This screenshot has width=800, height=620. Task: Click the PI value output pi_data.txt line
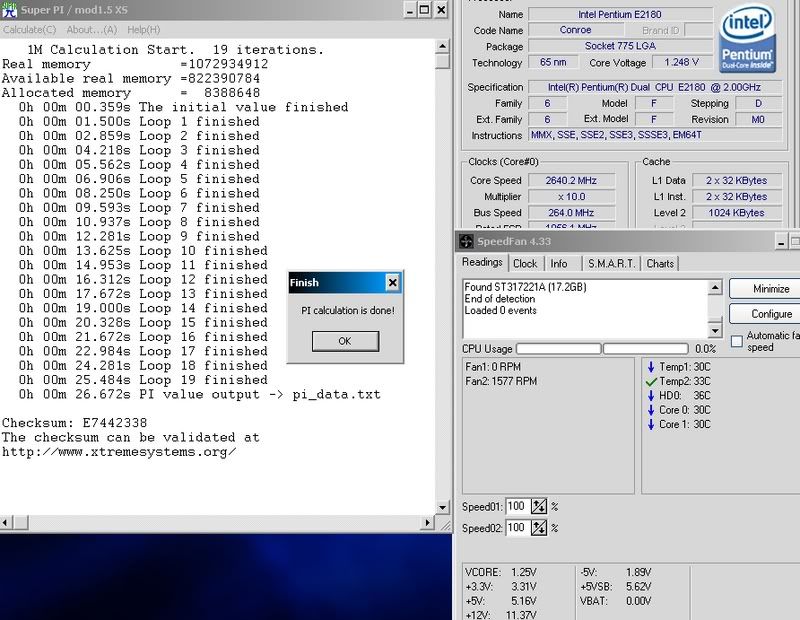click(x=199, y=394)
